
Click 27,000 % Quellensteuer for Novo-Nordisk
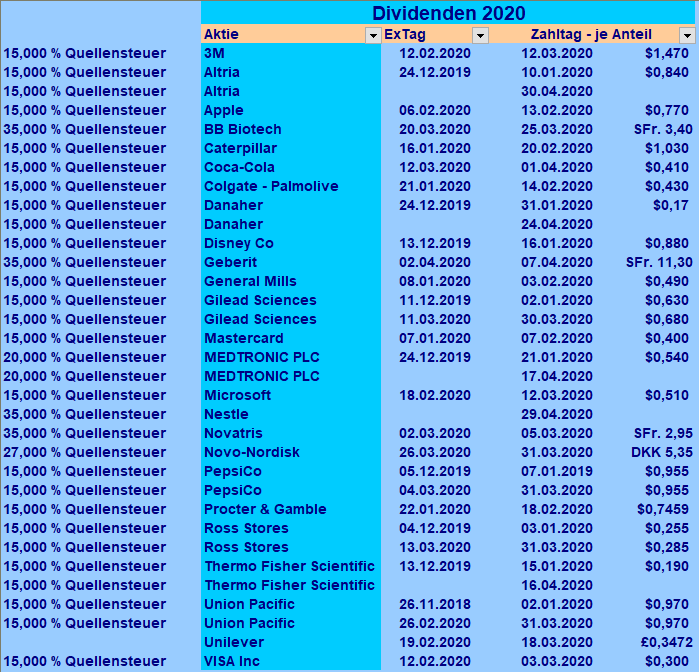click(85, 452)
